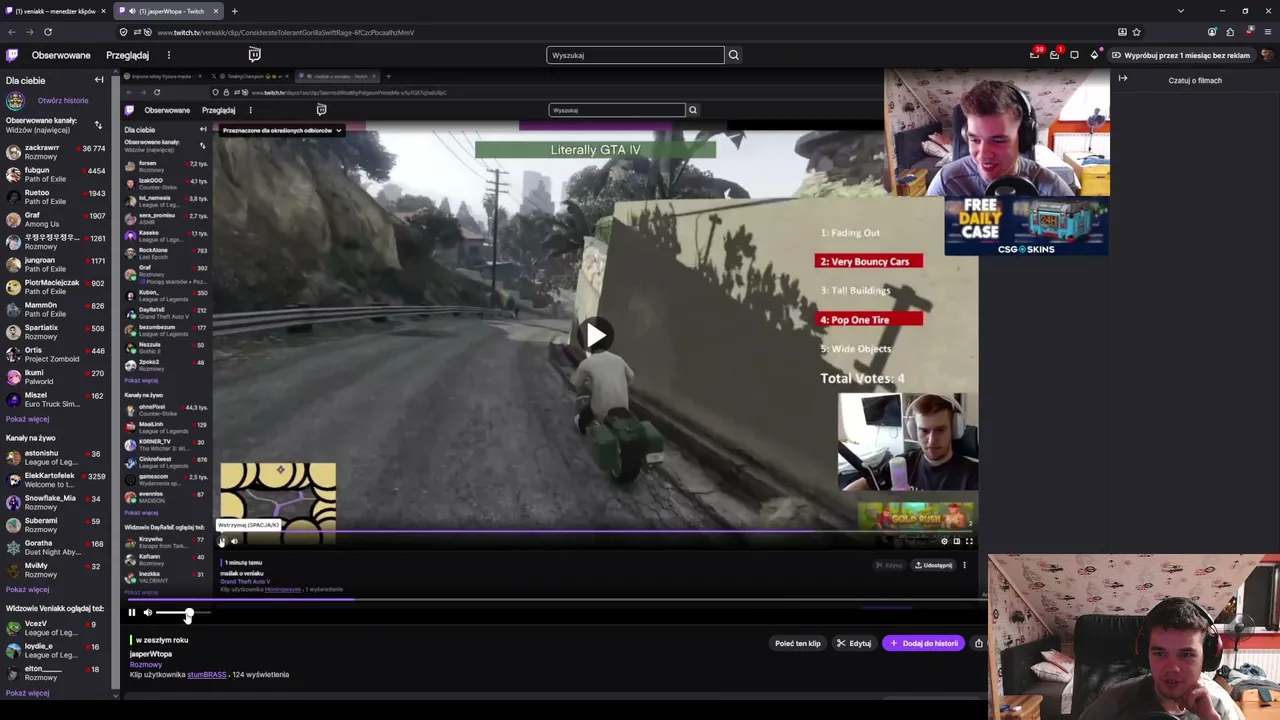Adjust the clip volume slider
Image resolution: width=1280 pixels, height=720 pixels.
(x=183, y=613)
